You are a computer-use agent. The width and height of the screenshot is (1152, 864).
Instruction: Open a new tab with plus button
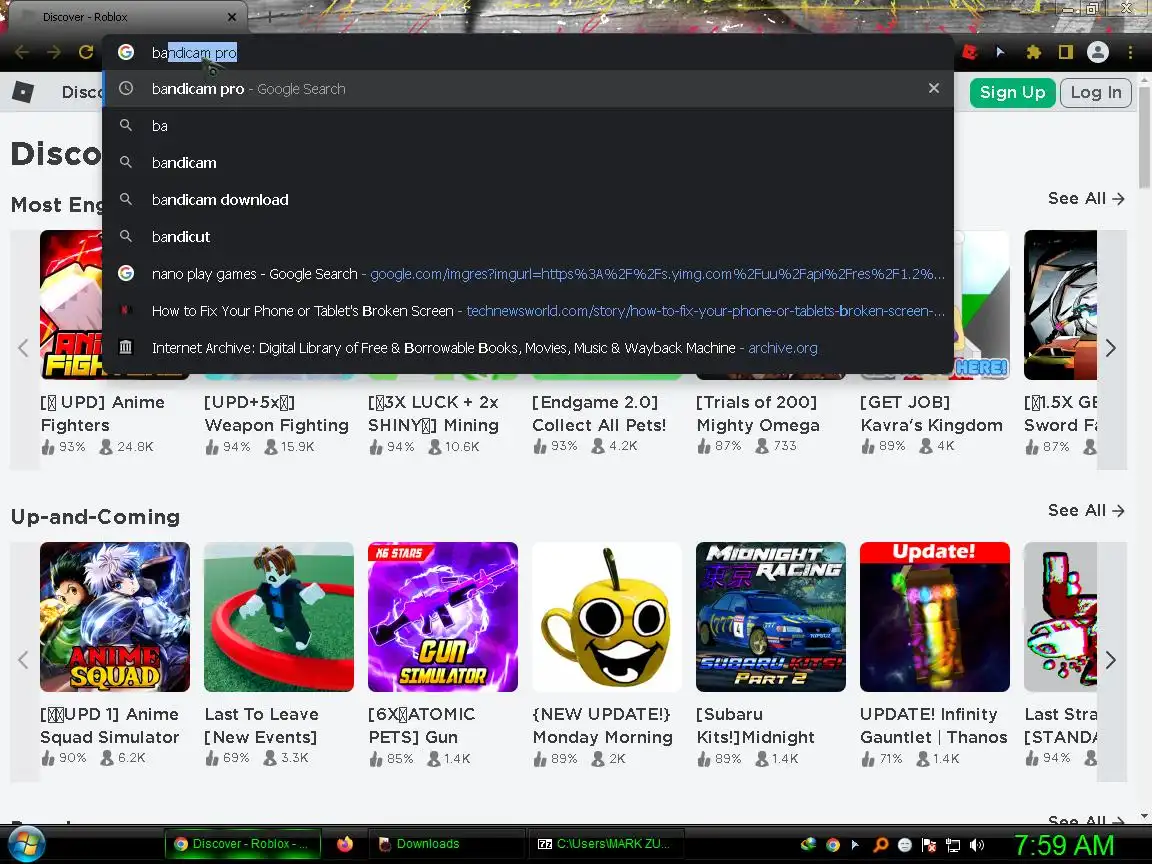[x=270, y=16]
